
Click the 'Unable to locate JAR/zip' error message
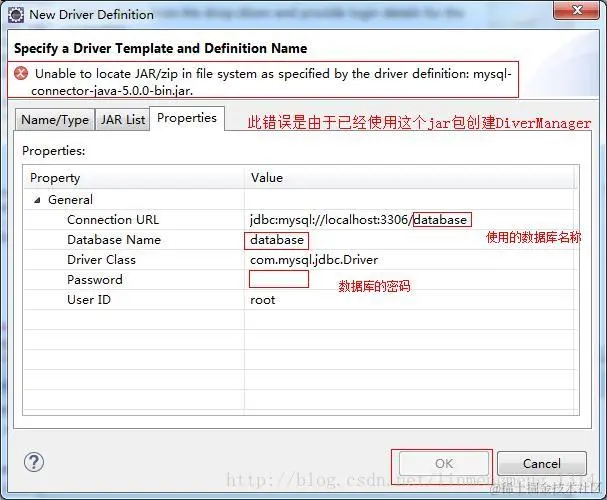click(271, 82)
